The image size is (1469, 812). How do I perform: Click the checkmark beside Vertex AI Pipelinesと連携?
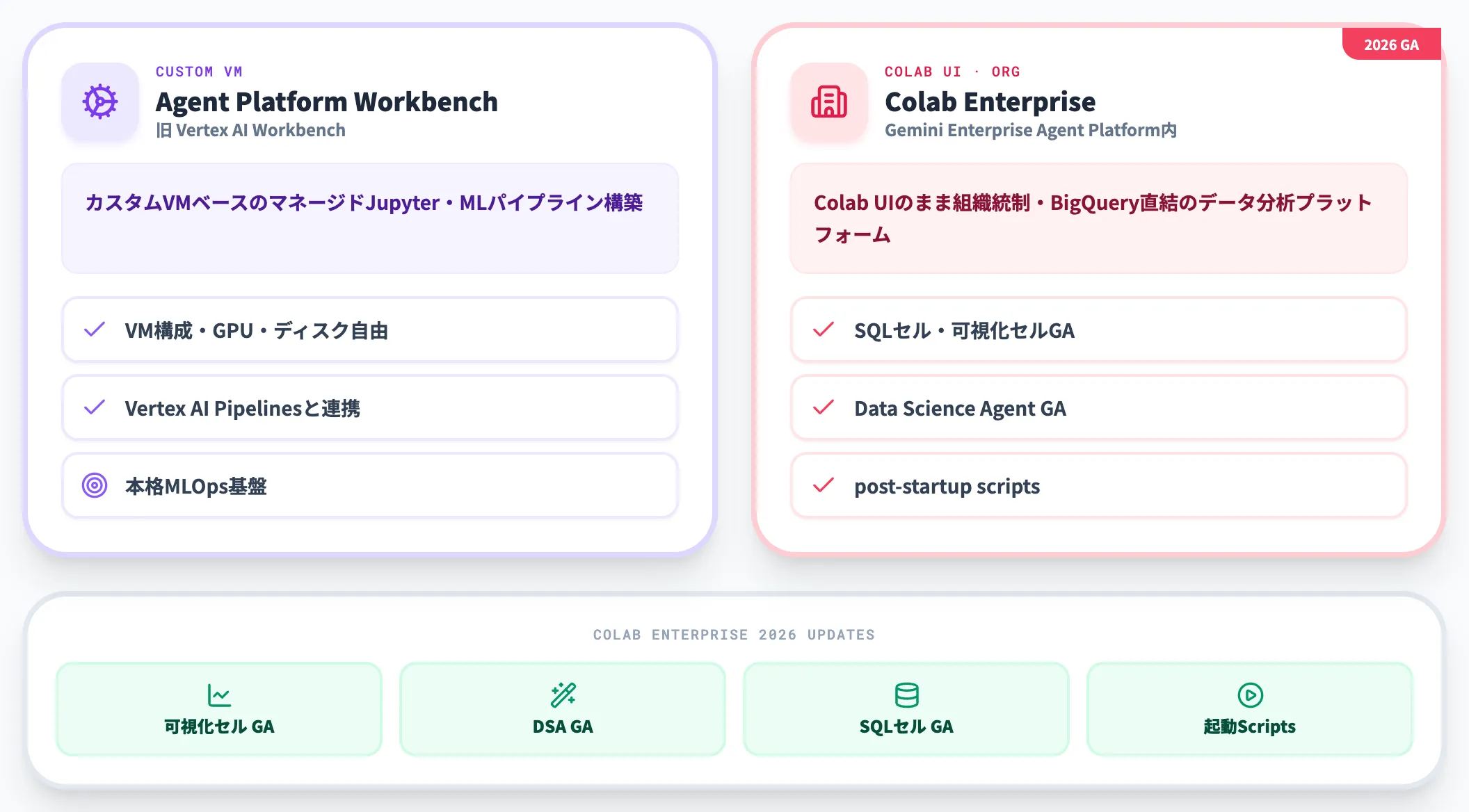click(x=95, y=407)
